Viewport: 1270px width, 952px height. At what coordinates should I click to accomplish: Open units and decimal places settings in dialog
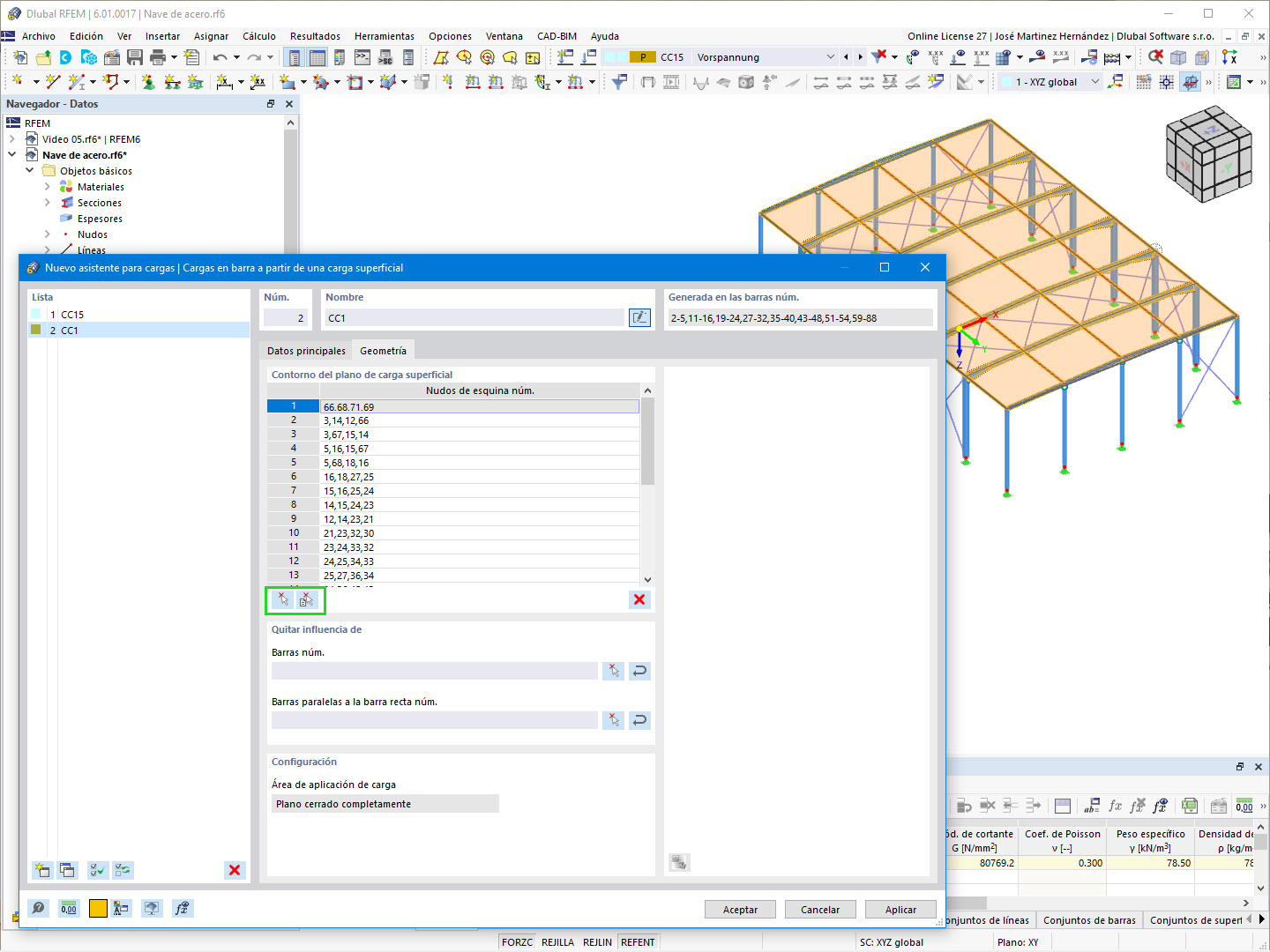pyautogui.click(x=69, y=909)
